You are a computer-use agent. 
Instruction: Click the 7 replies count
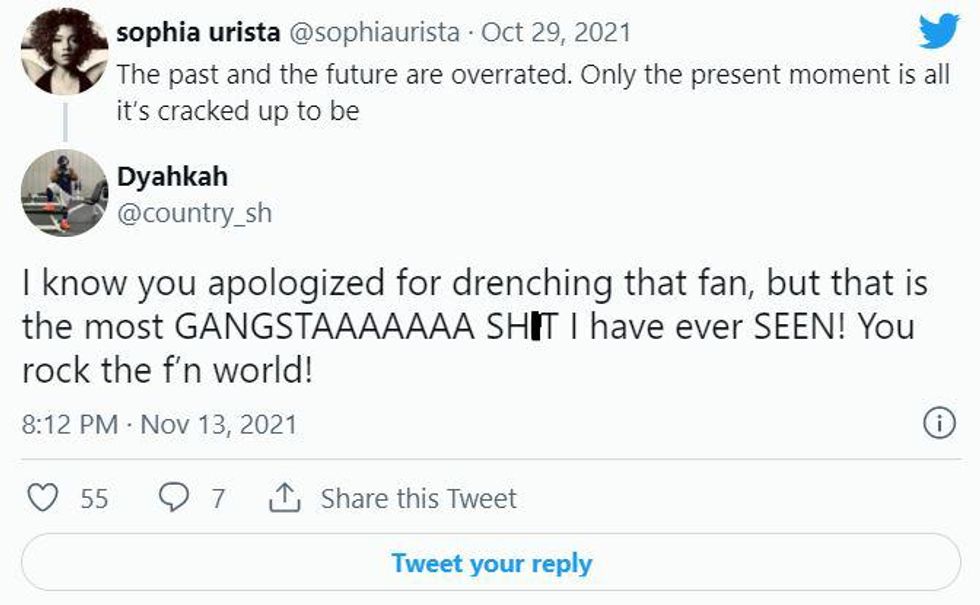pos(217,498)
